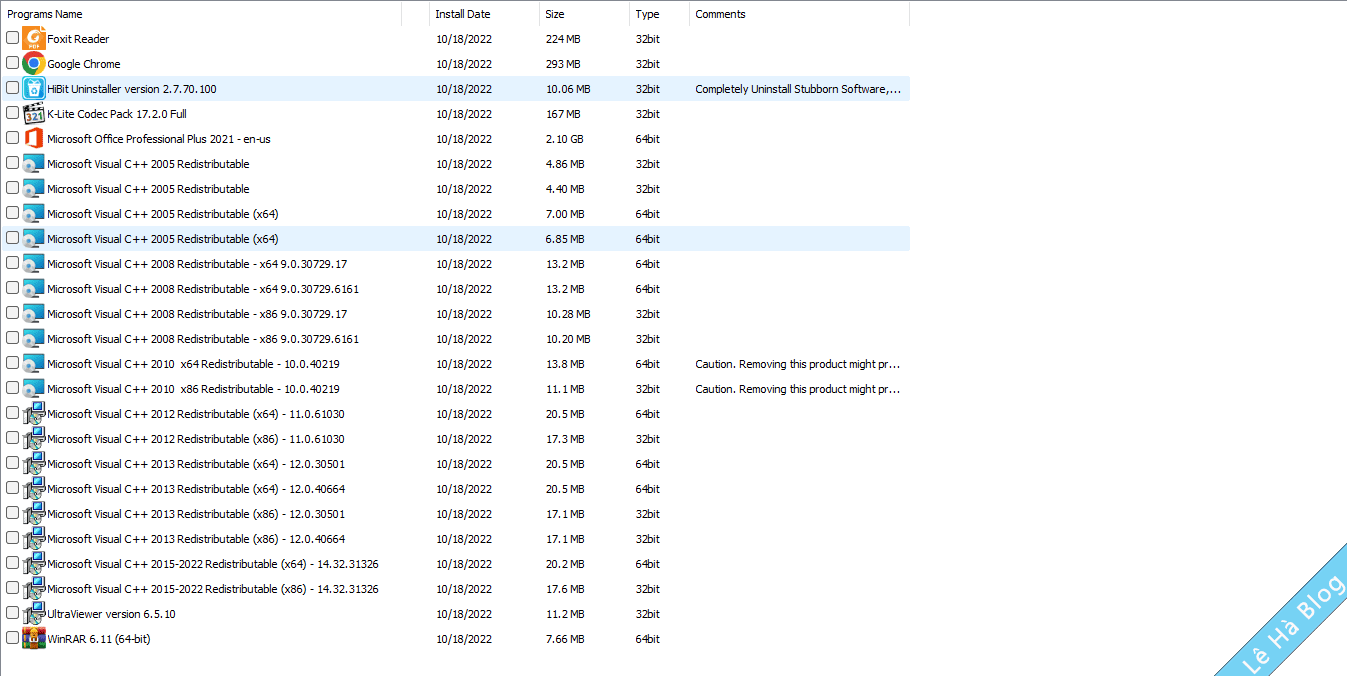Click the 7.66 MB size cell
The image size is (1347, 676).
(x=565, y=639)
